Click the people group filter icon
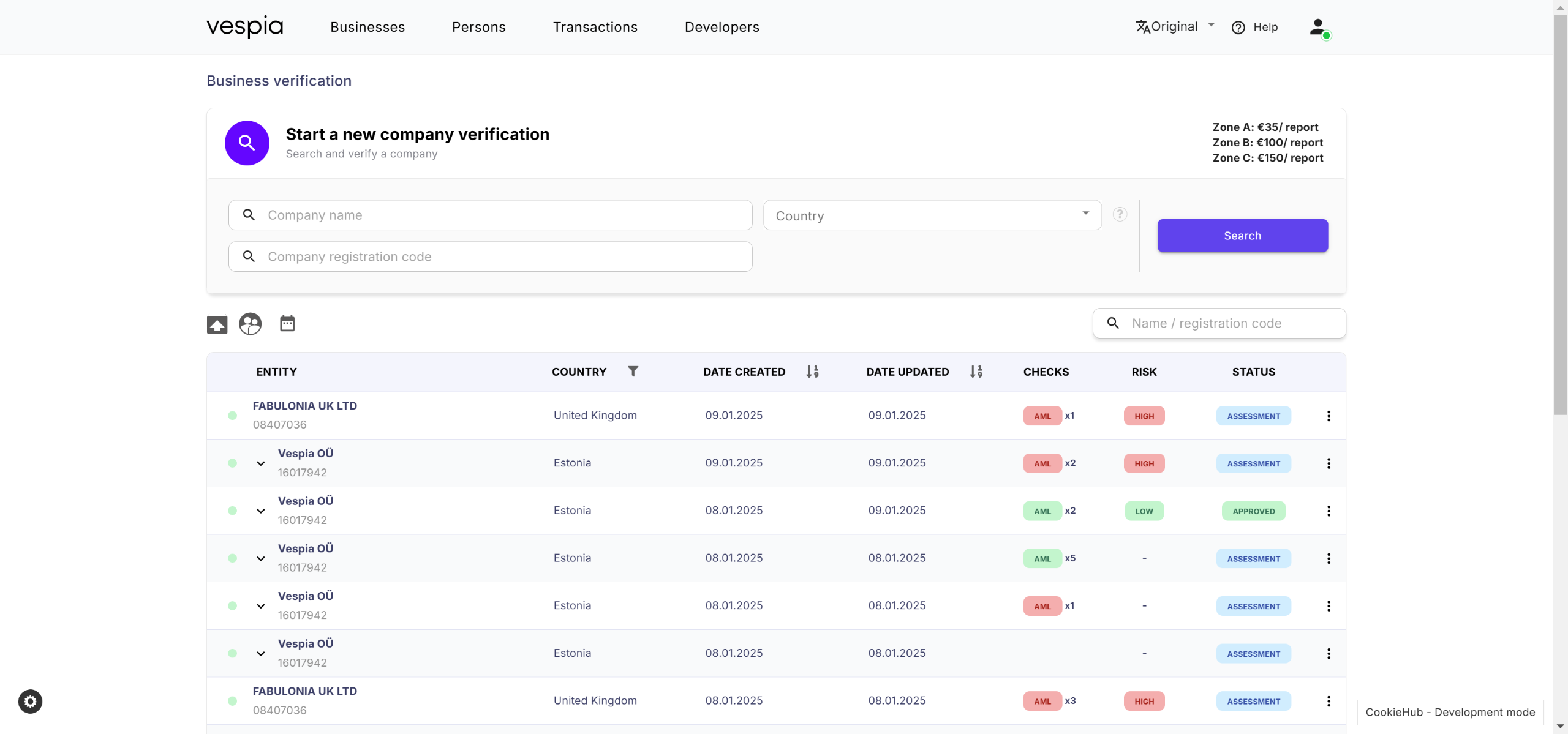 250,324
